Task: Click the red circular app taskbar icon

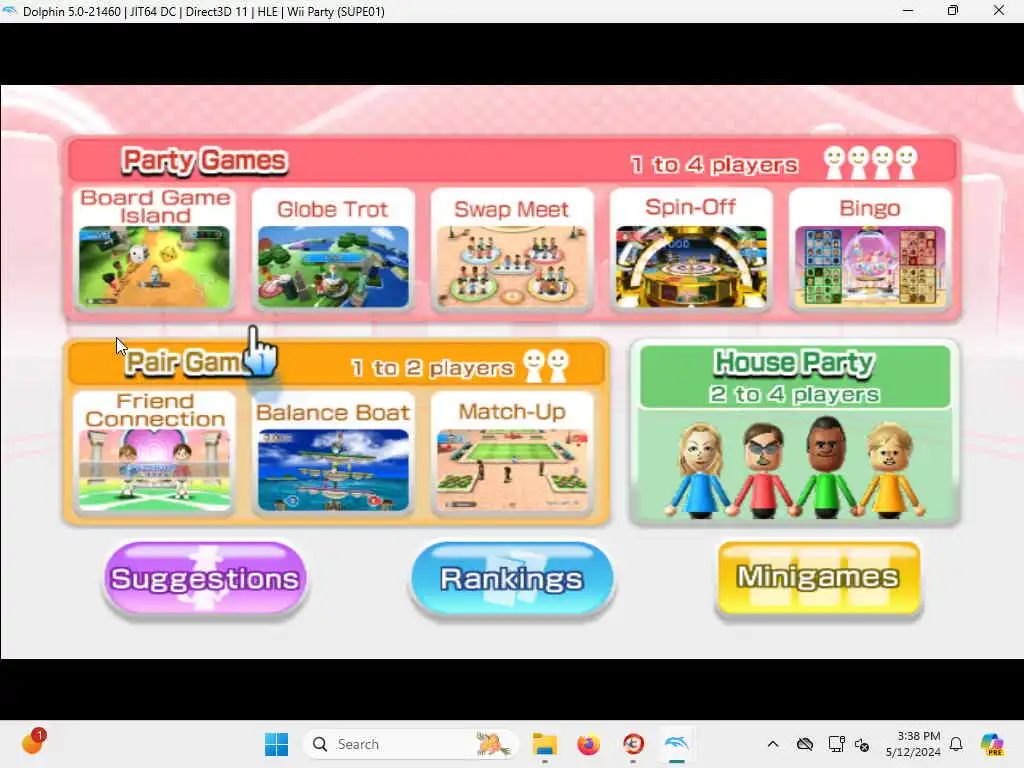Action: click(633, 744)
